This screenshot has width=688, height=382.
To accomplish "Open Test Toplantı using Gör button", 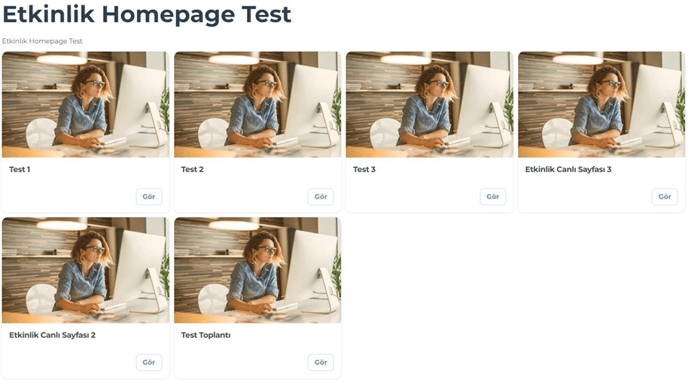I will [x=321, y=362].
